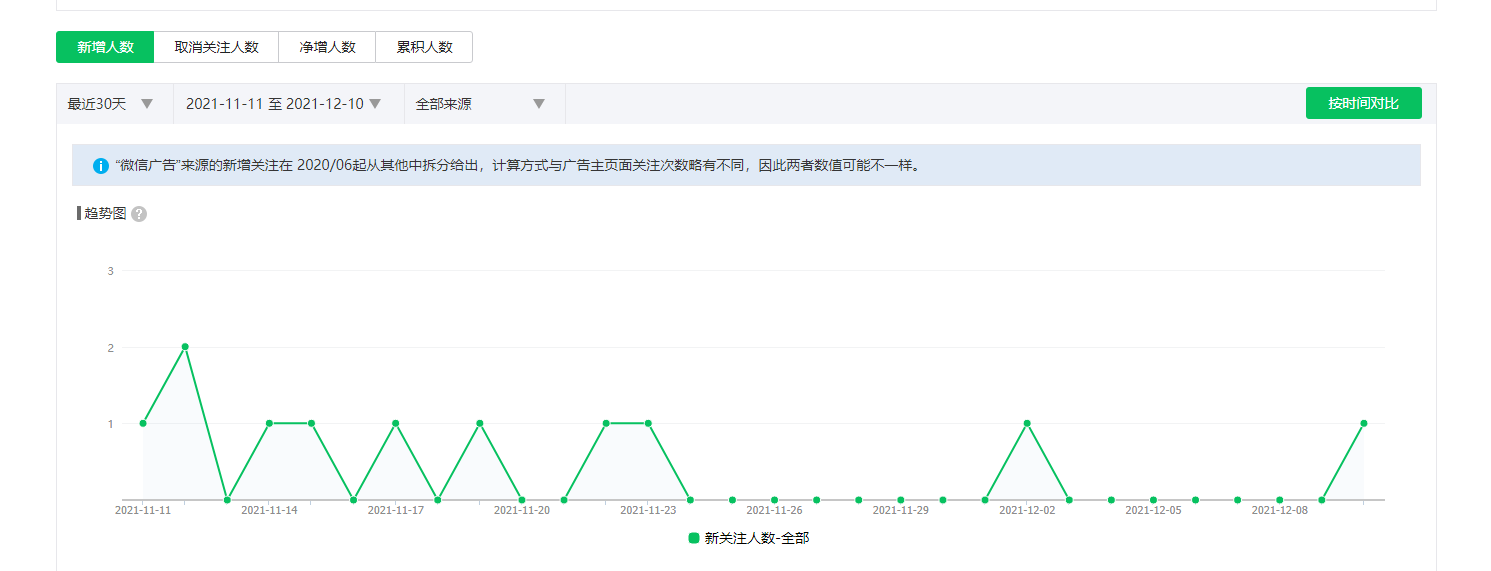
Task: View the 累积人数 tab
Action: (424, 47)
